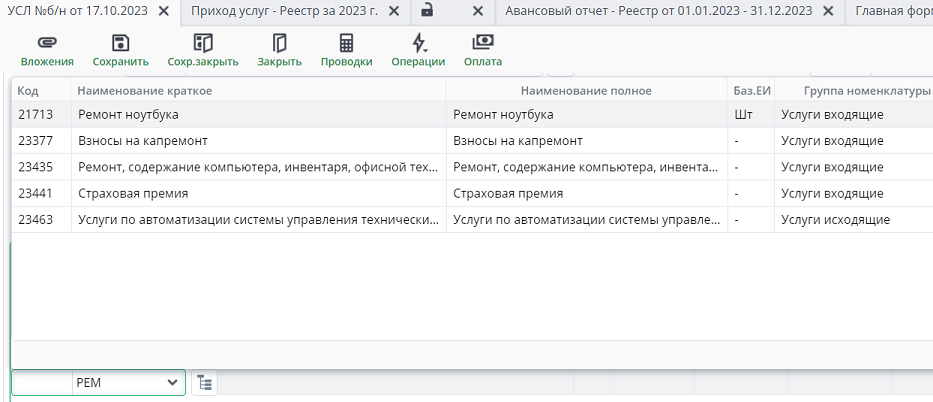
Task: Sort by Наименование краткое column header
Action: (258, 91)
